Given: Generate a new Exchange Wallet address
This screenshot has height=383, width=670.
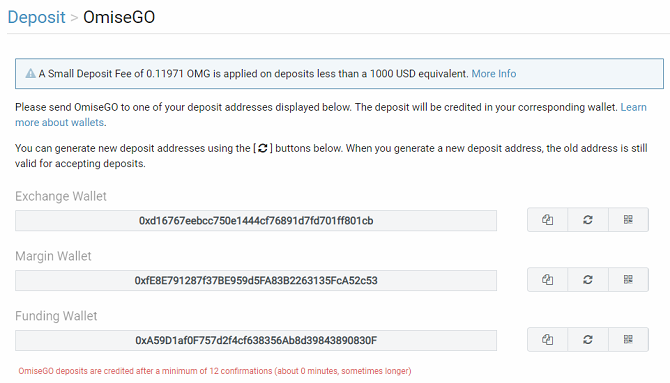Looking at the screenshot, I should [588, 220].
